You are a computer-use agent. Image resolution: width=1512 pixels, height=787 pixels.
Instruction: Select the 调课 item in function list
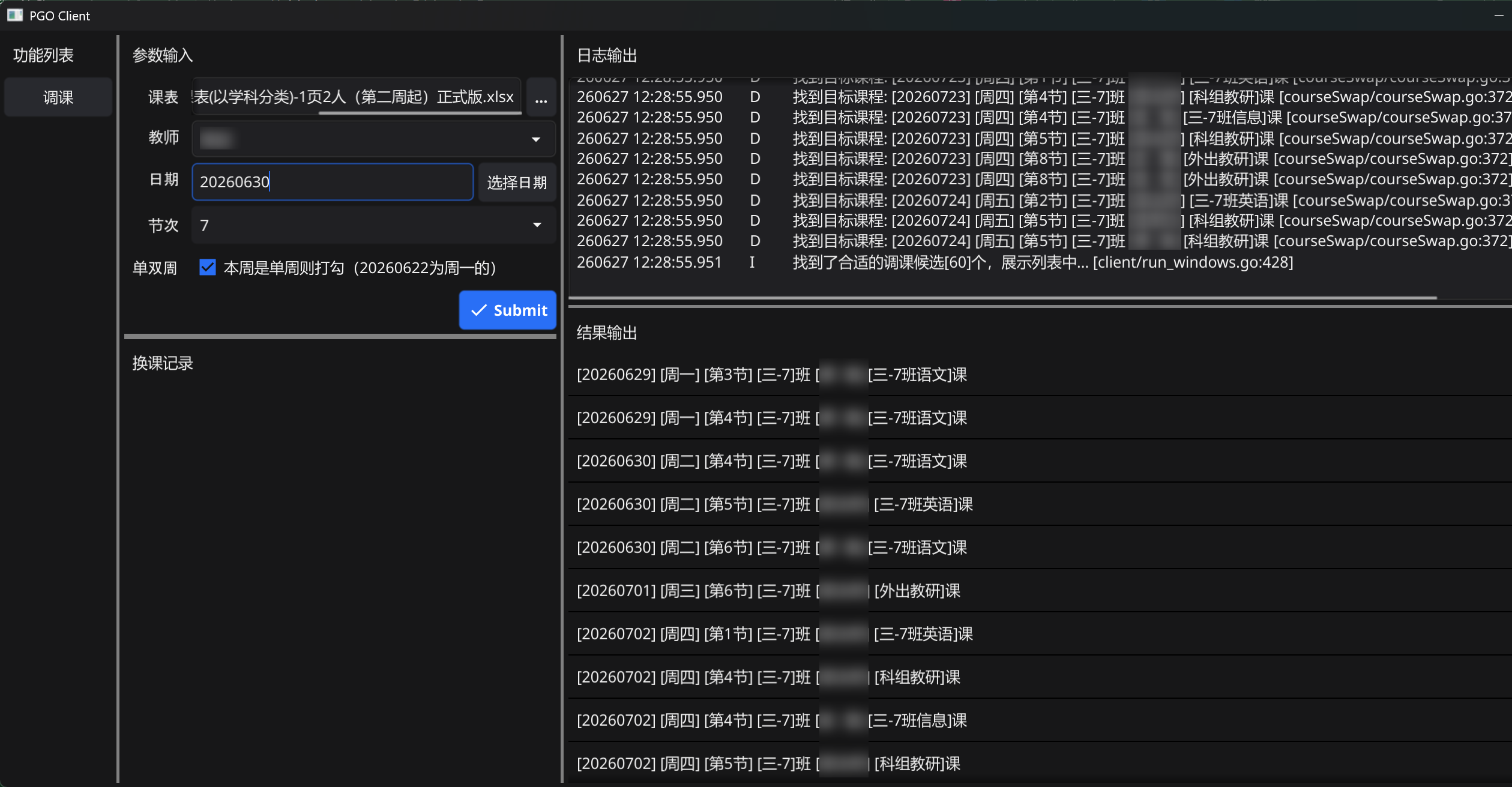tap(58, 97)
